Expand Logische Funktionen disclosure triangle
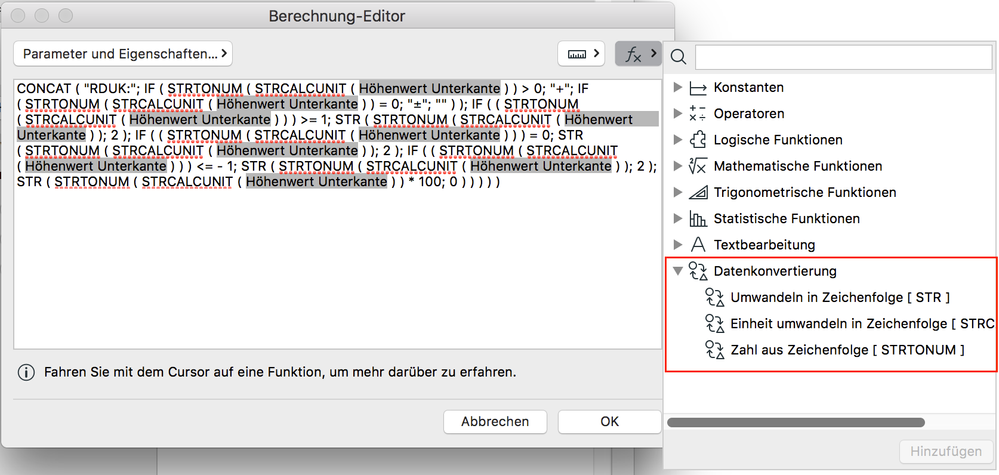This screenshot has height=475, width=999. [677, 139]
